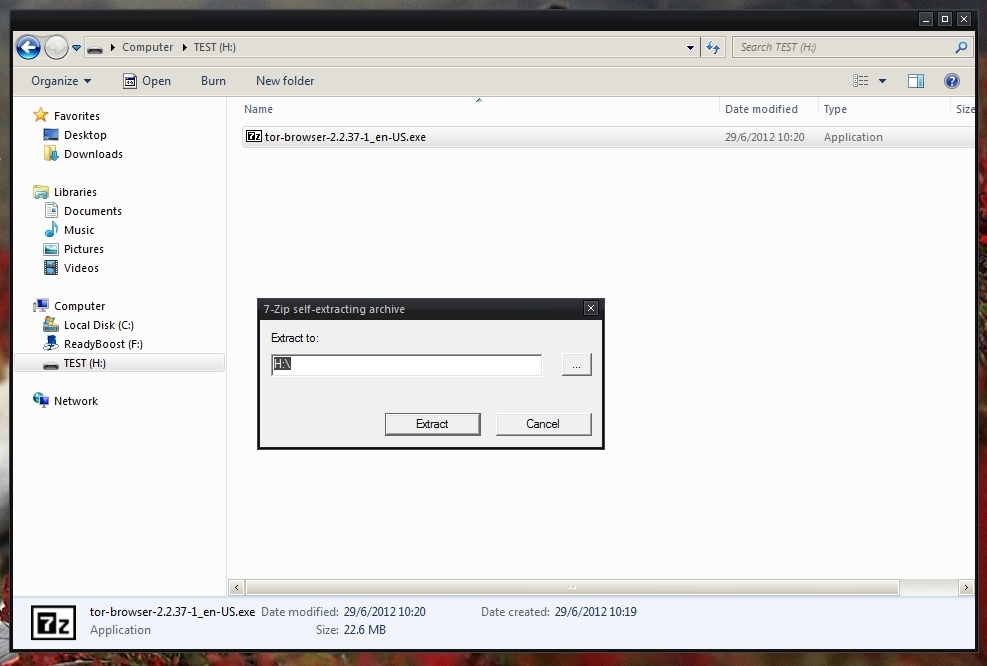Click the 7z icon beside tor-browser file
The height and width of the screenshot is (666, 987).
click(x=254, y=136)
